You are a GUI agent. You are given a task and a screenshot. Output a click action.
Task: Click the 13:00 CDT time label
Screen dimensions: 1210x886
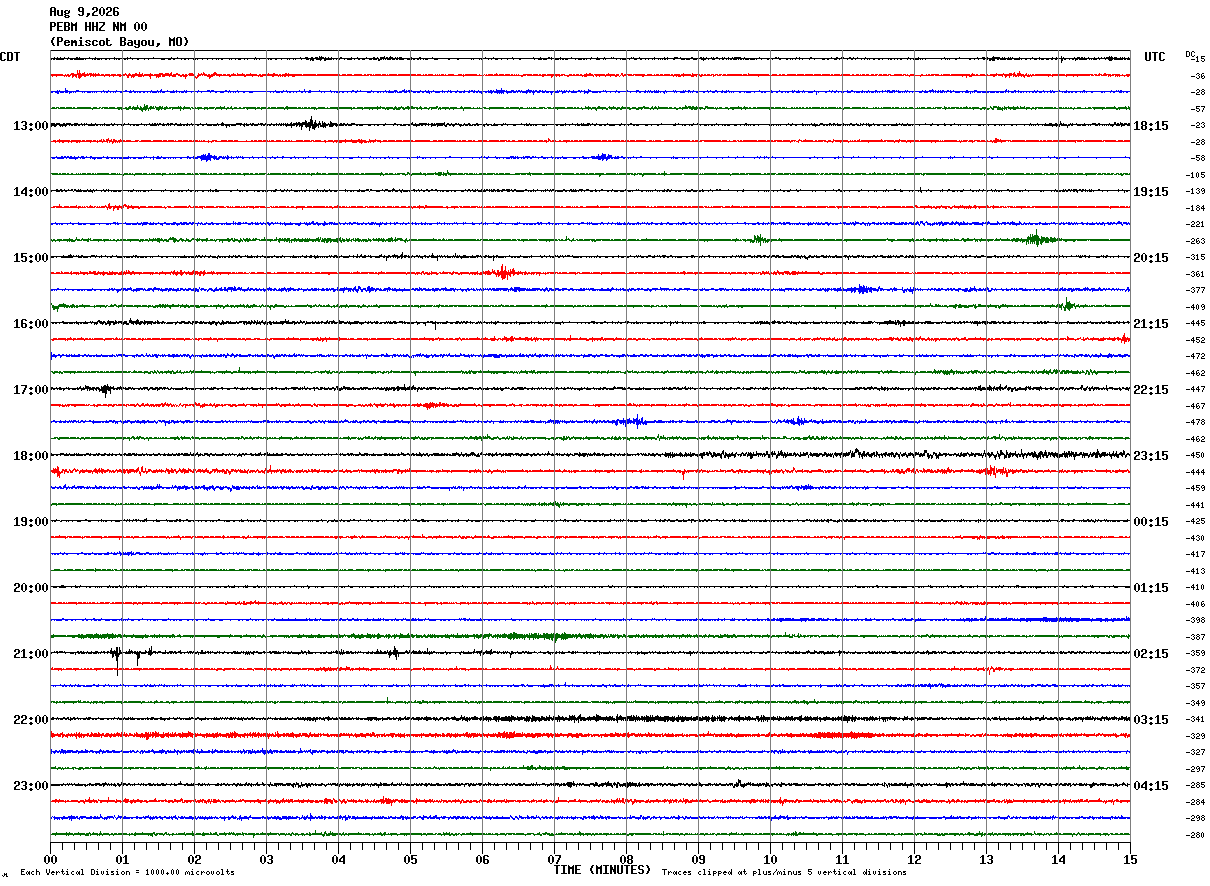click(x=31, y=126)
